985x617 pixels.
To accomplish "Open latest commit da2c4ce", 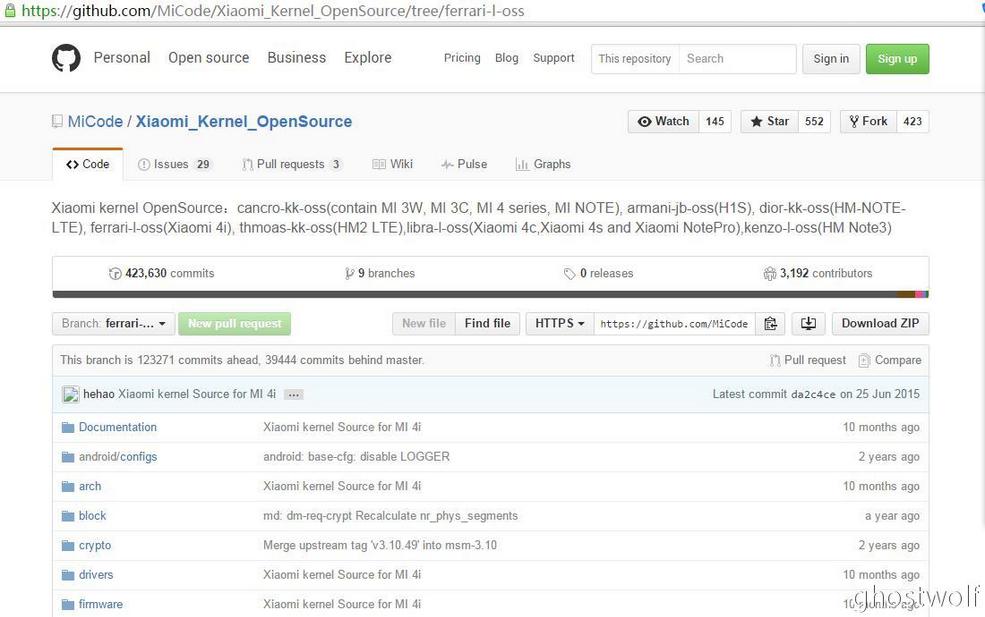I will (813, 395).
